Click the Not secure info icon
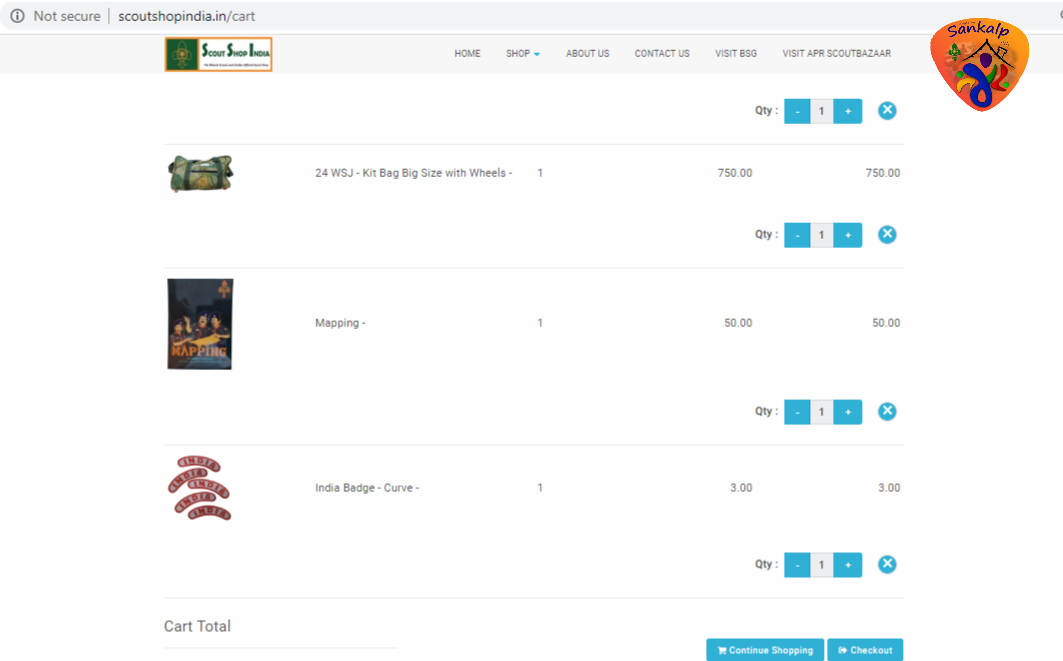The width and height of the screenshot is (1063, 661). (16, 15)
